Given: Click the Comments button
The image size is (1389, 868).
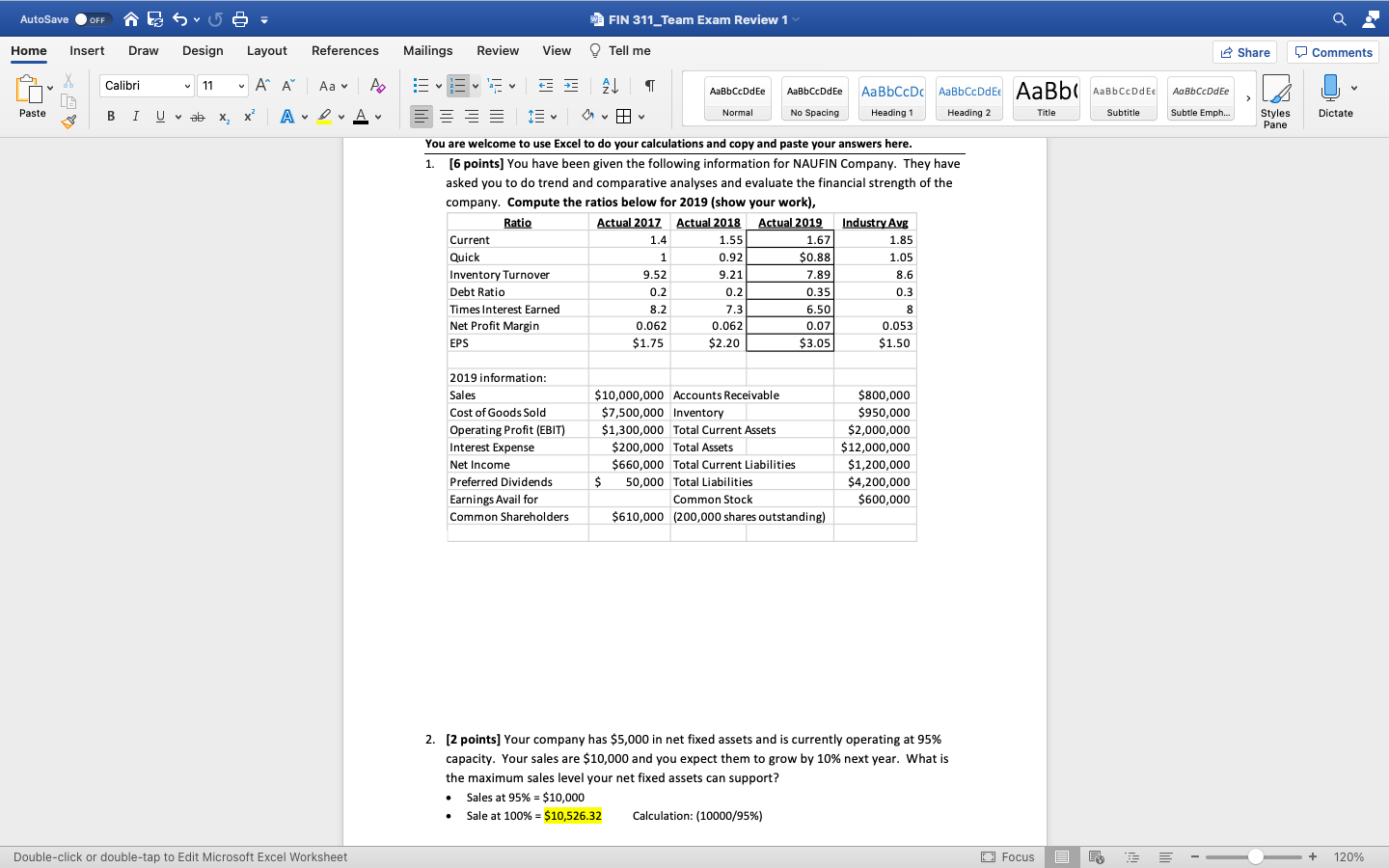Looking at the screenshot, I should point(1332,52).
